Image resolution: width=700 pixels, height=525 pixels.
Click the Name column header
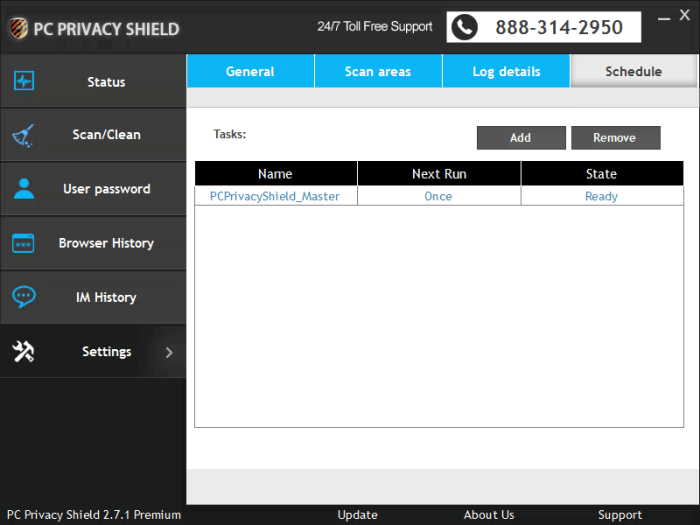tap(275, 174)
